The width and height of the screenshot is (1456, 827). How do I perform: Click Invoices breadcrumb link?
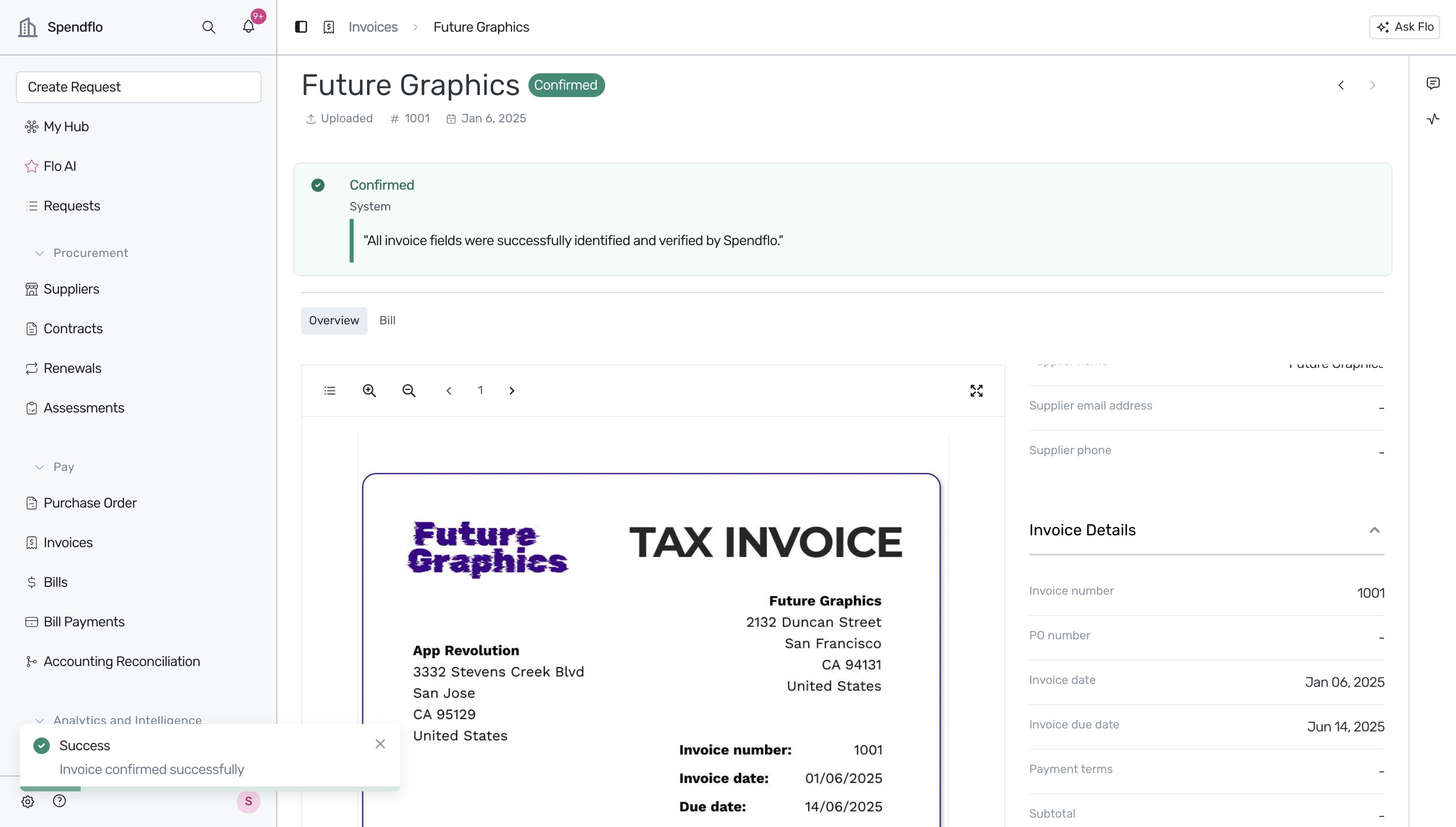point(373,27)
